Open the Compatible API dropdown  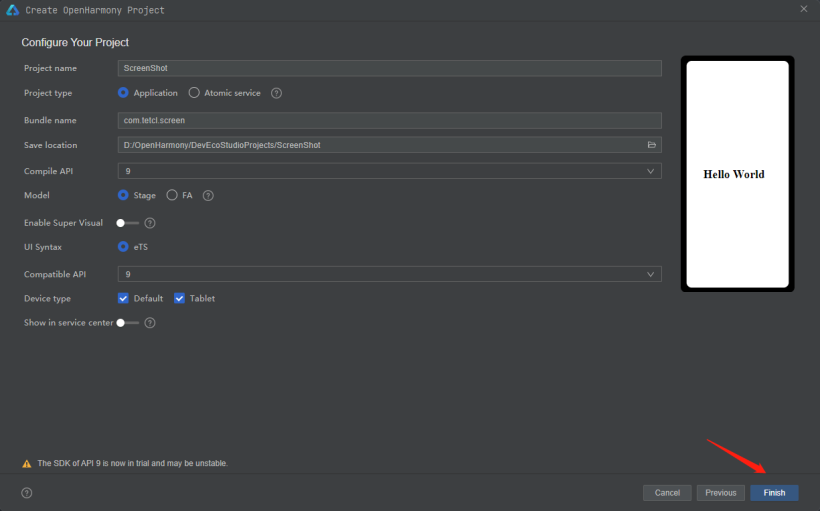tap(651, 274)
